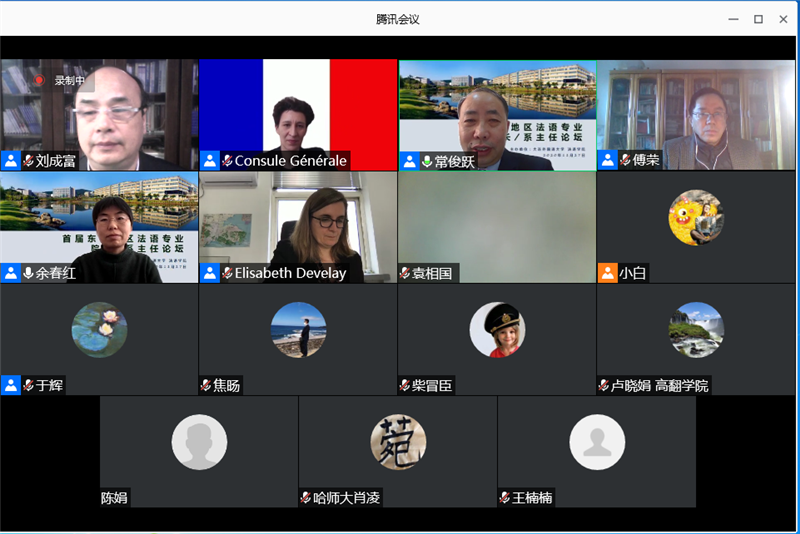Click the muted mic icon next to 袁相国
Image resolution: width=800 pixels, height=534 pixels.
(405, 273)
